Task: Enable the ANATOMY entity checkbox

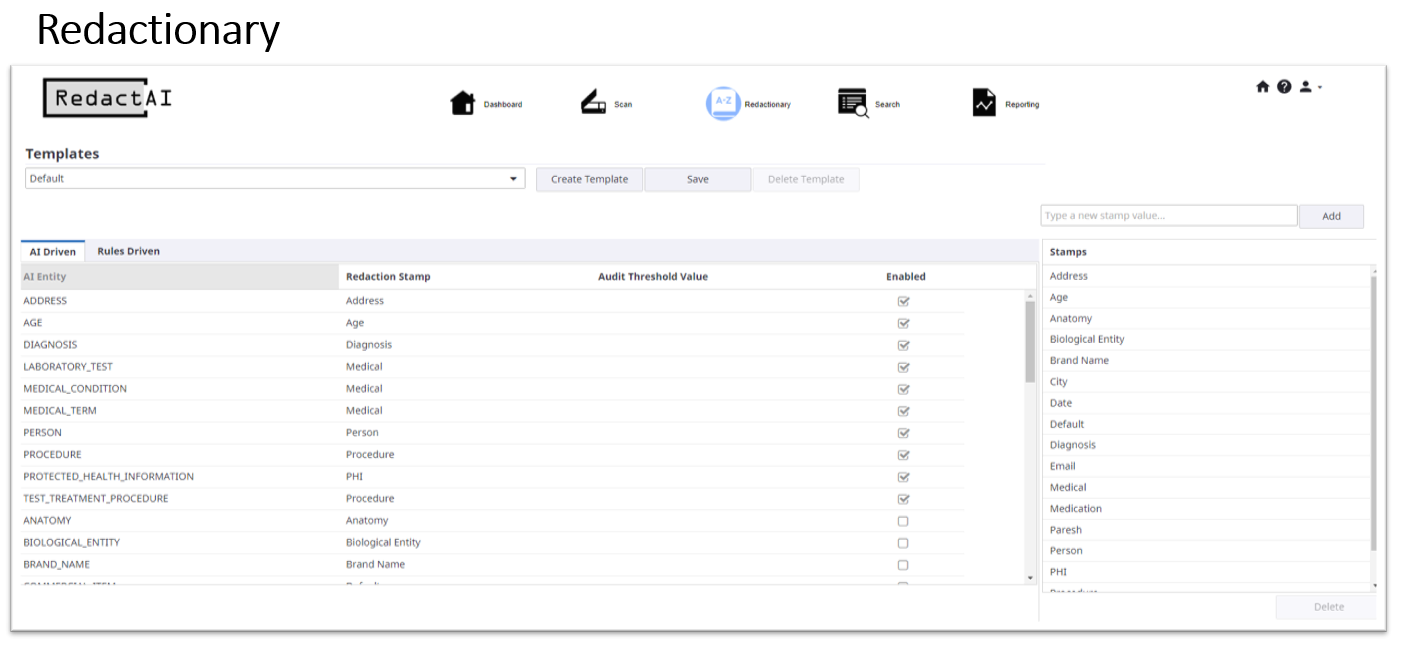Action: pos(903,521)
